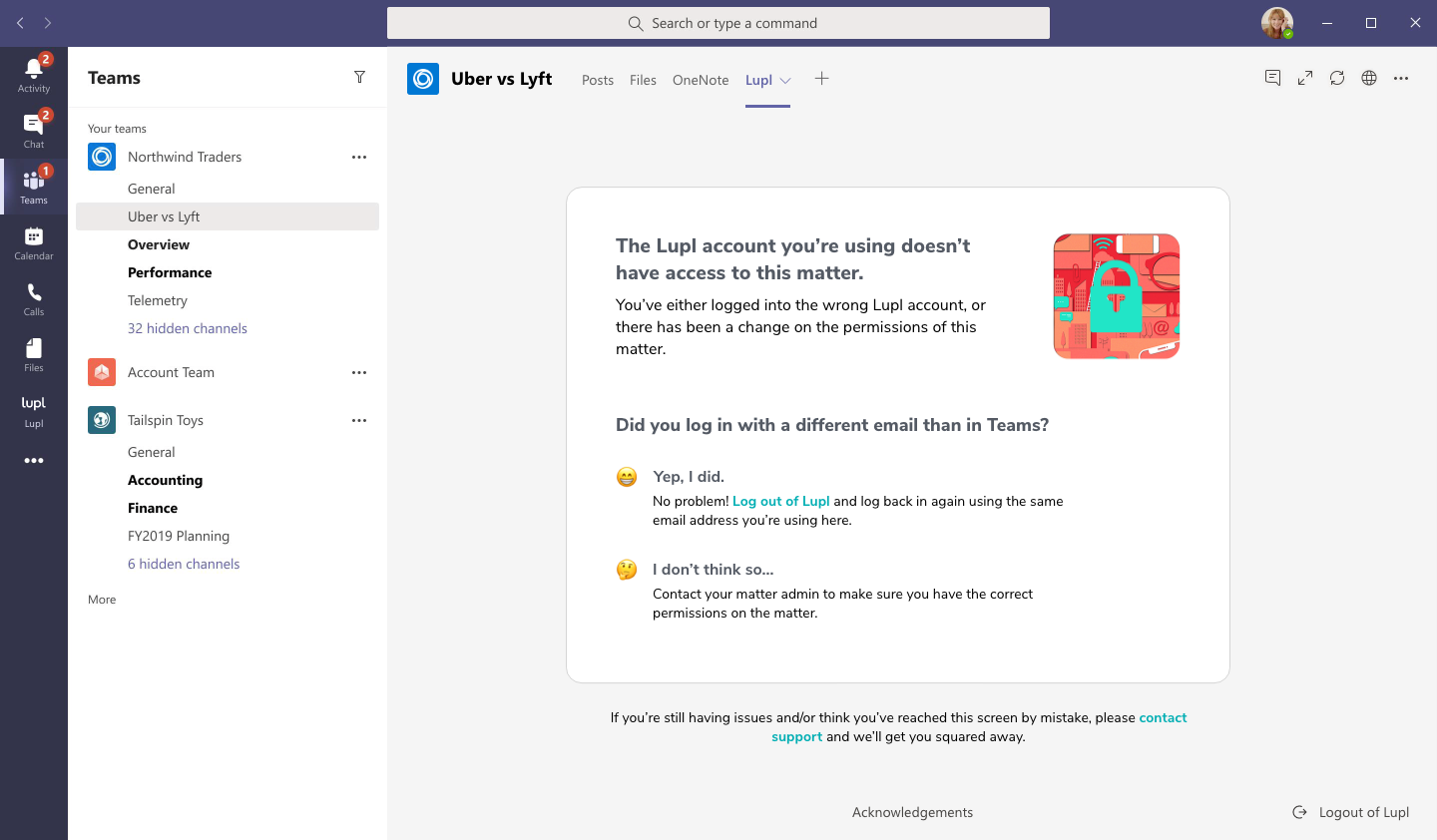Screen dimensions: 1437x840
Task: Click Log out of Lupl link
Action: tap(781, 501)
